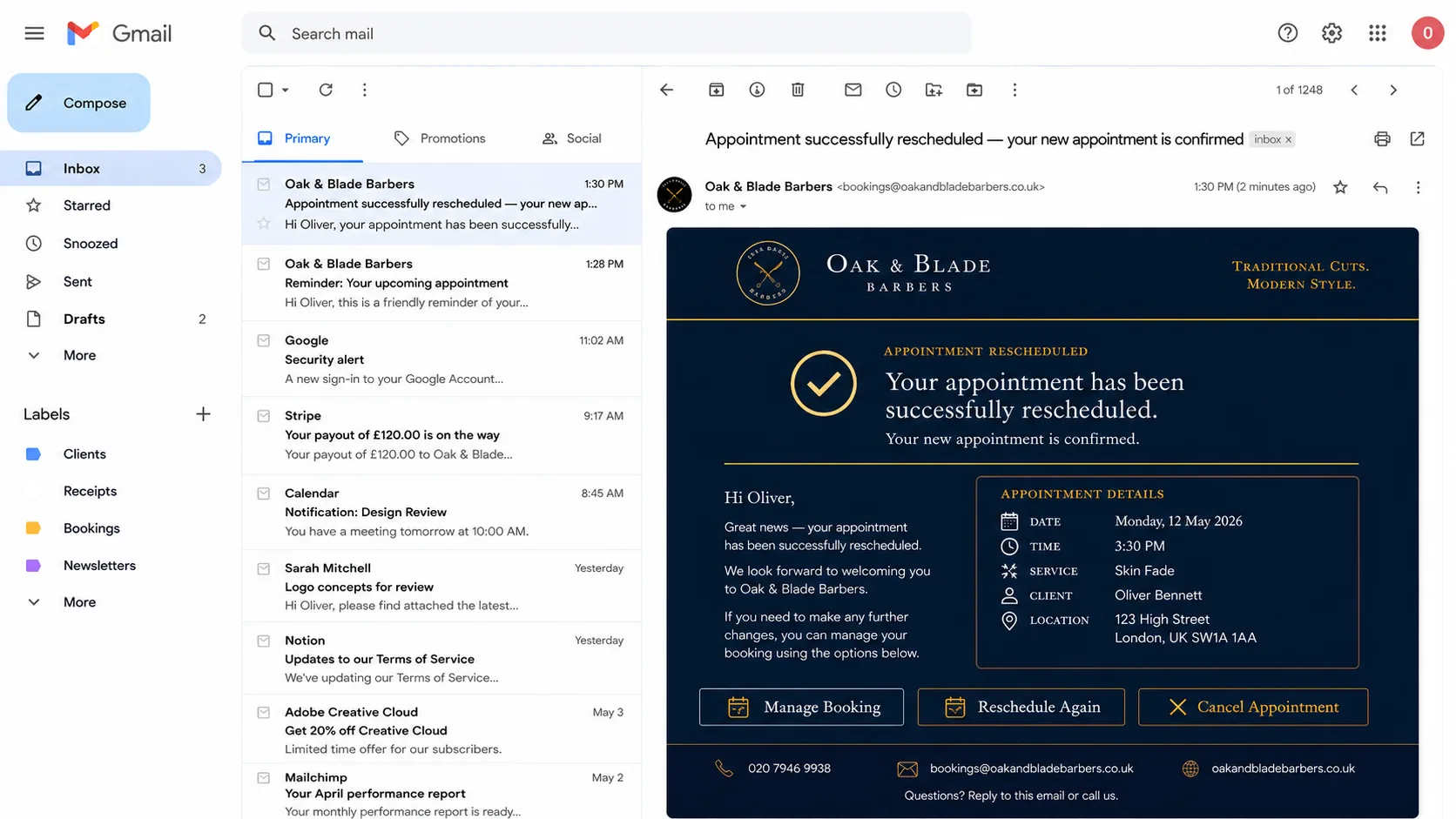Open the account avatar menu

[x=1427, y=33]
